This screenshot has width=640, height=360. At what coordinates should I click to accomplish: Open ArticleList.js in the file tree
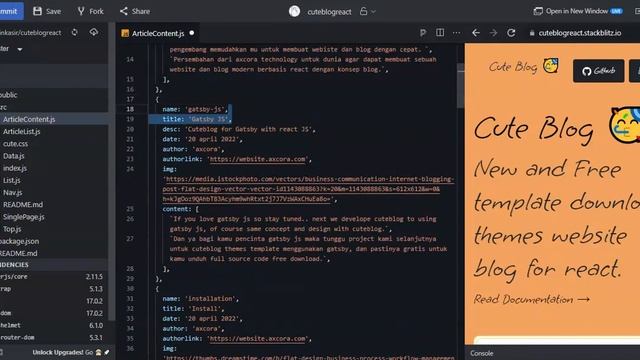[22, 131]
